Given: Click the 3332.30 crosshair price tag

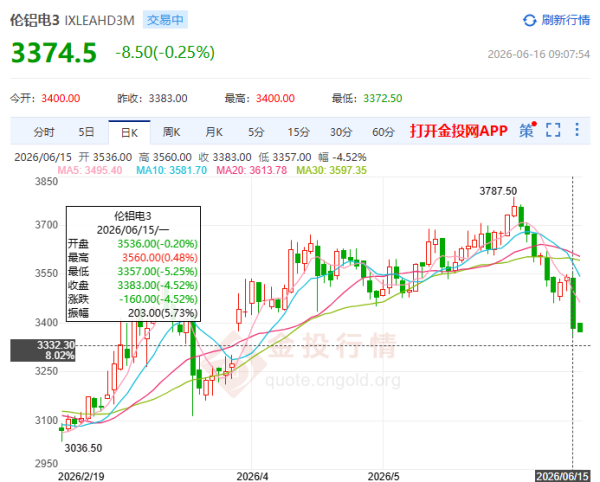Looking at the screenshot, I should 43,350.
